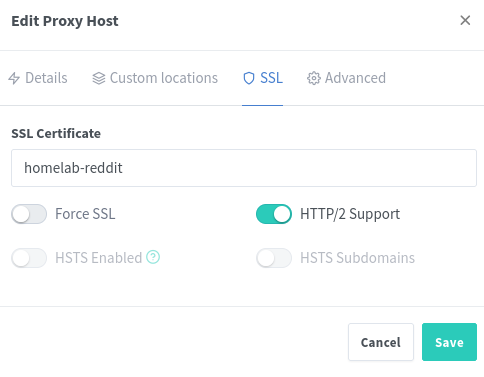Click the HTTP/2 Support text label
This screenshot has height=377, width=484.
[350, 214]
